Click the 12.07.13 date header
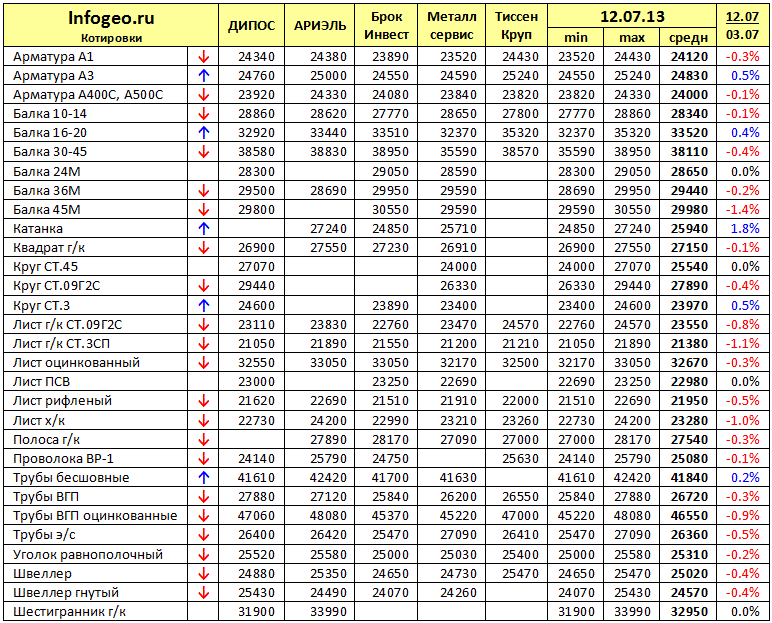 pos(632,17)
